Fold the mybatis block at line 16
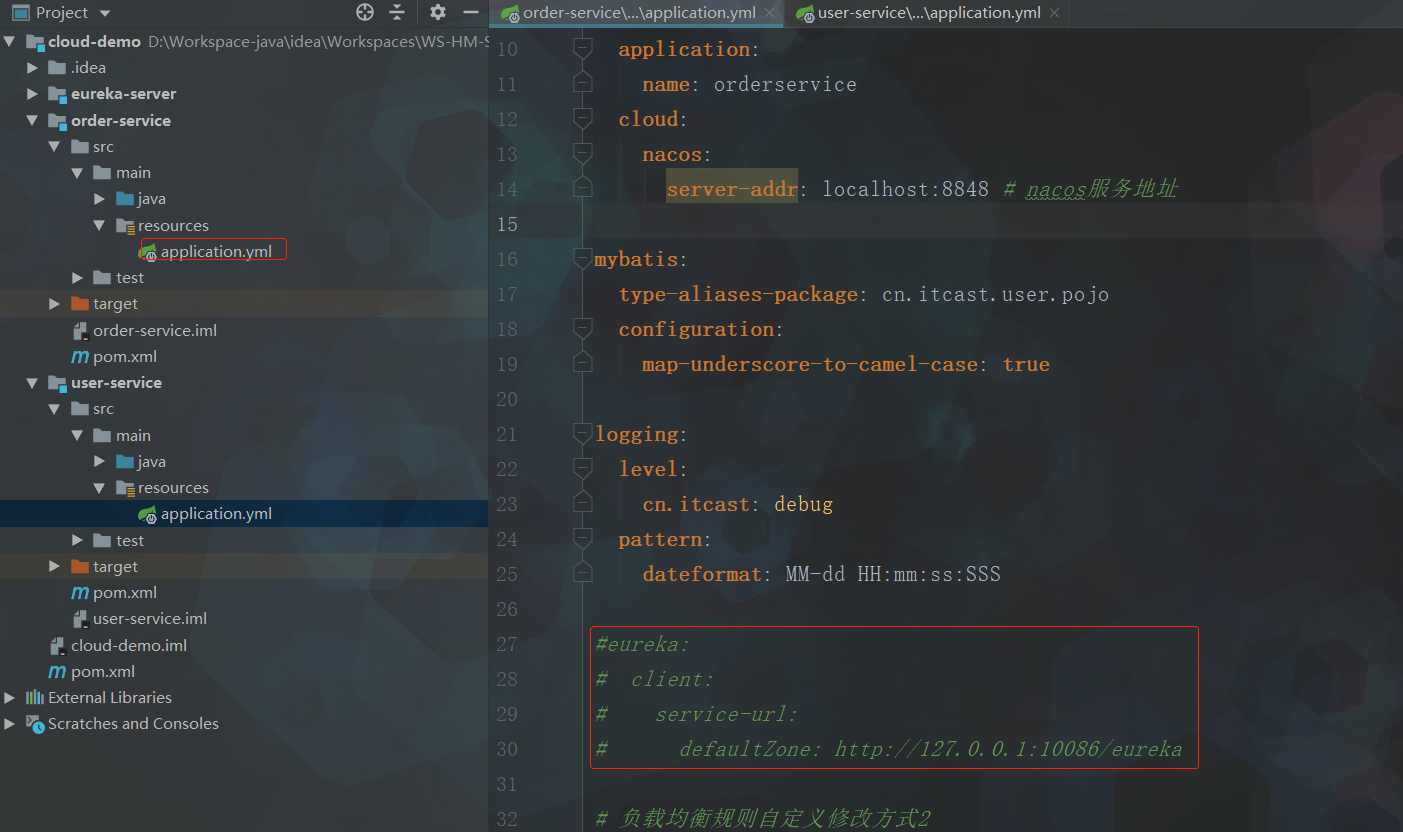The width and height of the screenshot is (1403, 832). point(583,260)
